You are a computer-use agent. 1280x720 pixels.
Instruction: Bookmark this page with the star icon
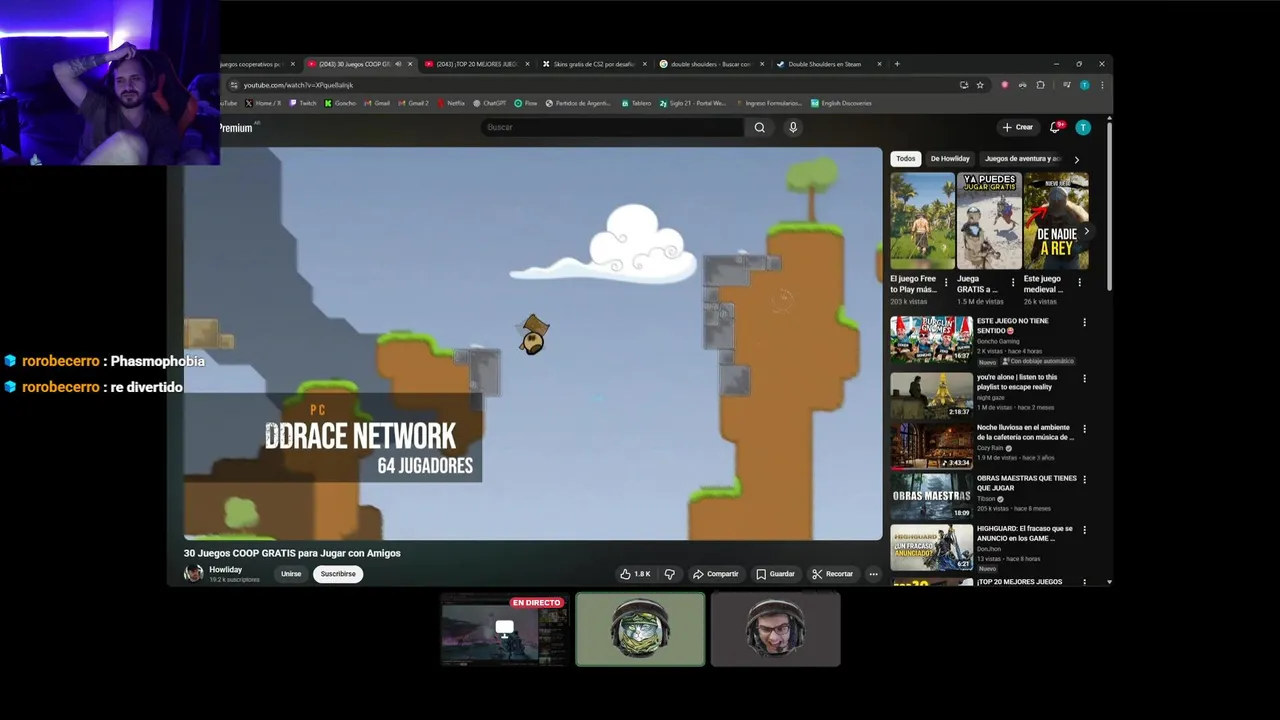[980, 85]
